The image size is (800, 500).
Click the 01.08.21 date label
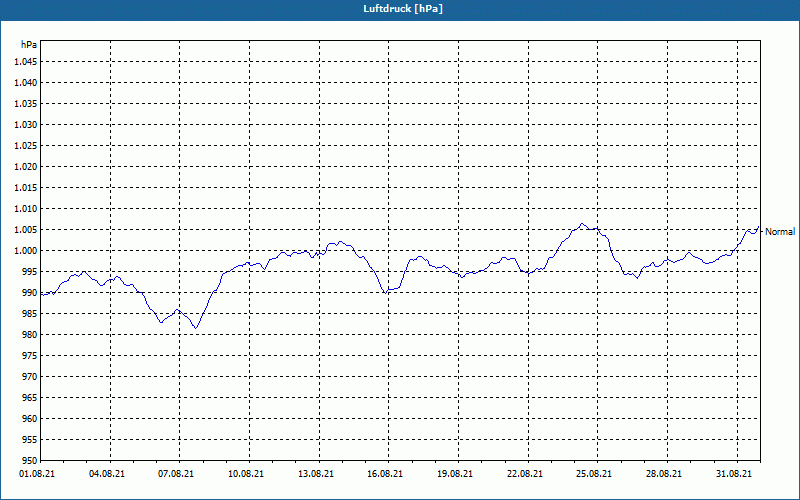(x=37, y=474)
